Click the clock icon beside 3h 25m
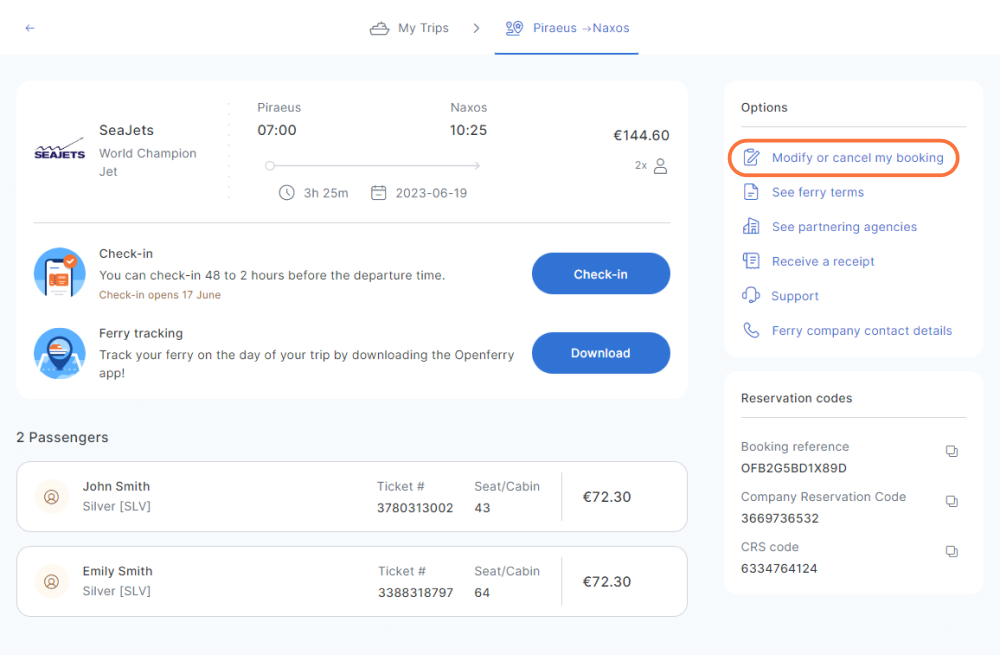 [286, 193]
